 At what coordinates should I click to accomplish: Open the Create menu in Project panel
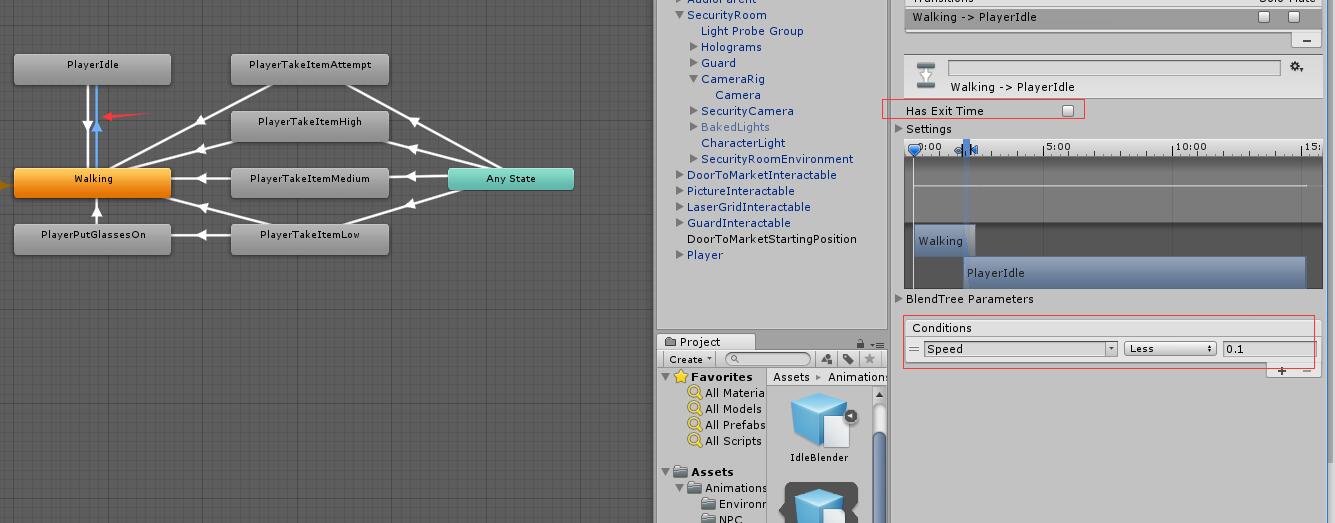pos(690,359)
